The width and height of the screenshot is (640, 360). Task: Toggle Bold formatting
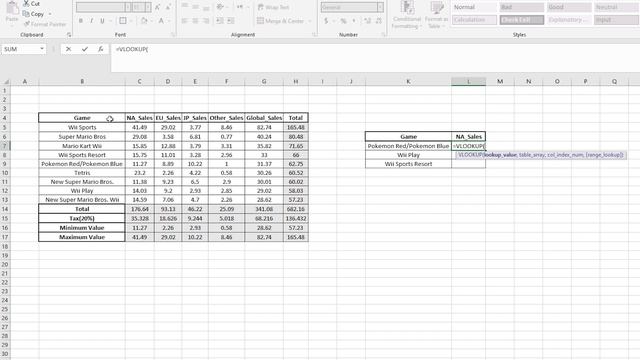pos(81,21)
